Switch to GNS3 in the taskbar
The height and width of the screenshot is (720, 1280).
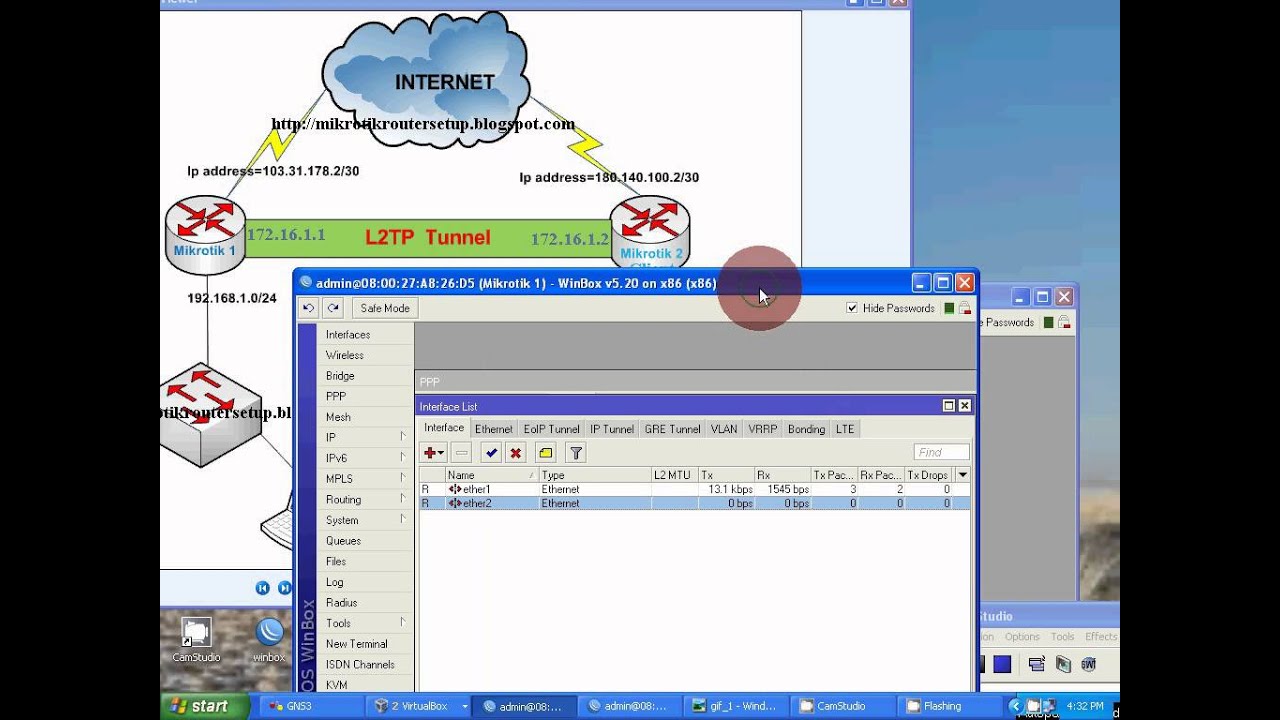tap(312, 706)
